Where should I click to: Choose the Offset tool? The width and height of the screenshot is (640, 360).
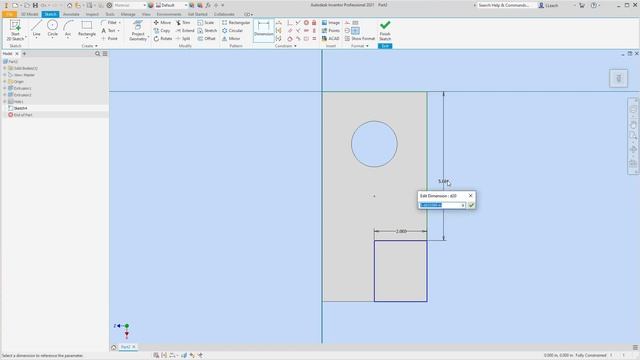click(207, 38)
